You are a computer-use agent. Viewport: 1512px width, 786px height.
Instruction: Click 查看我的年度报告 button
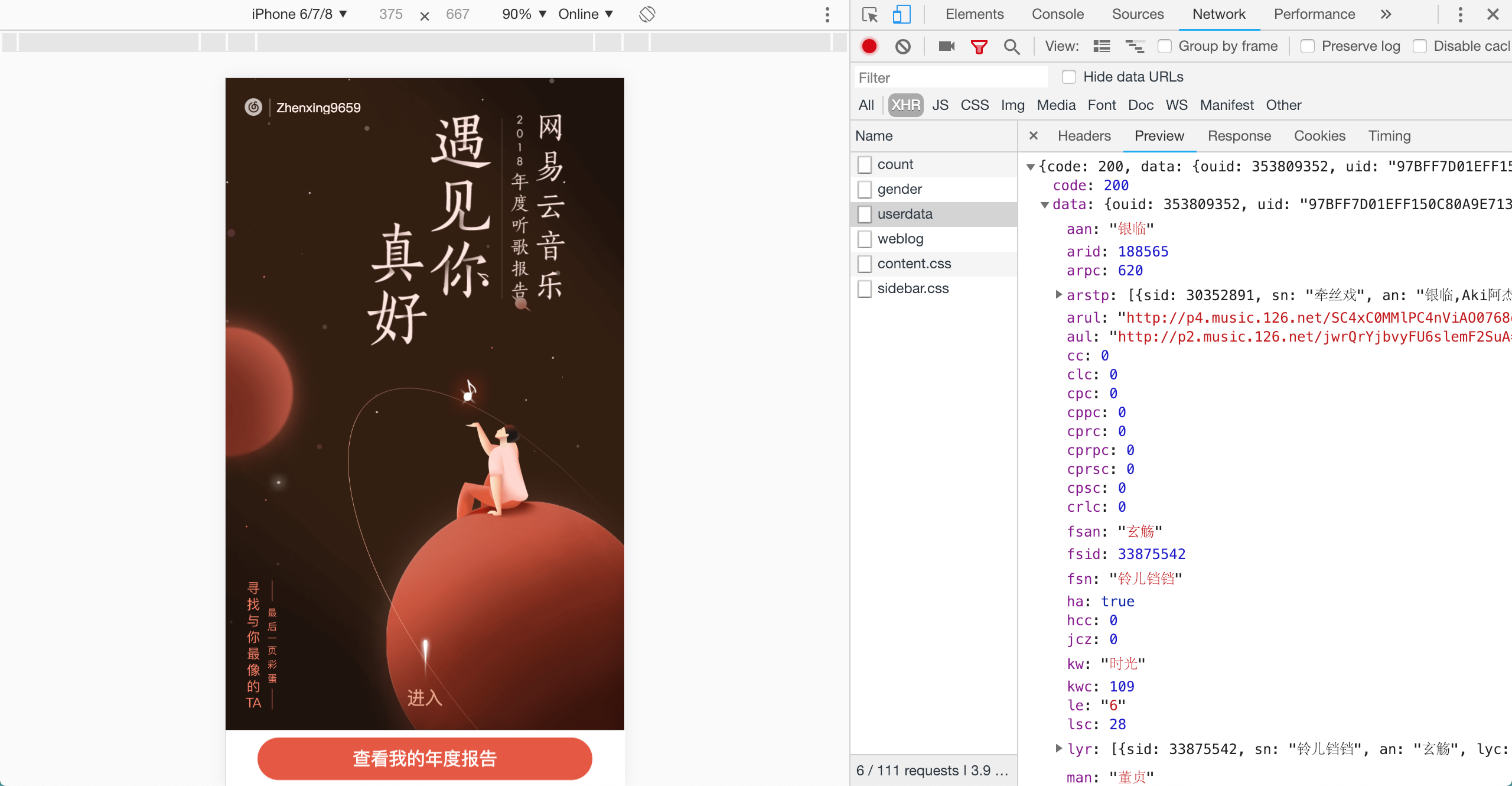click(x=425, y=758)
